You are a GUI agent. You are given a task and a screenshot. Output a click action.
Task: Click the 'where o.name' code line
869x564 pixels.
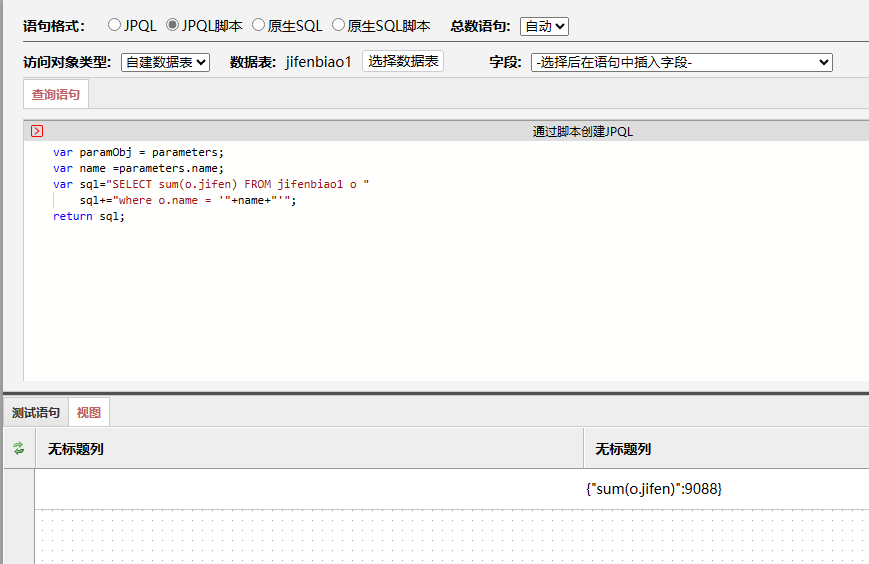(188, 201)
